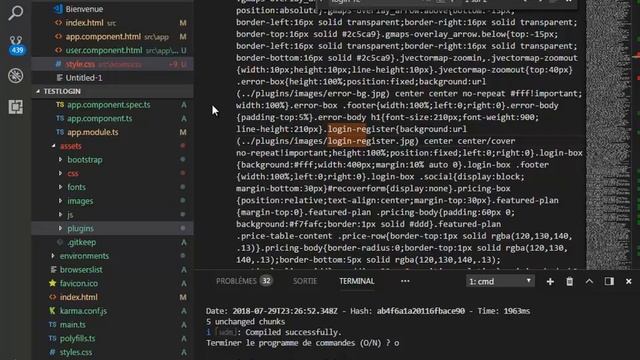Expand the plugins folder
The height and width of the screenshot is (360, 640).
[x=112, y=228]
